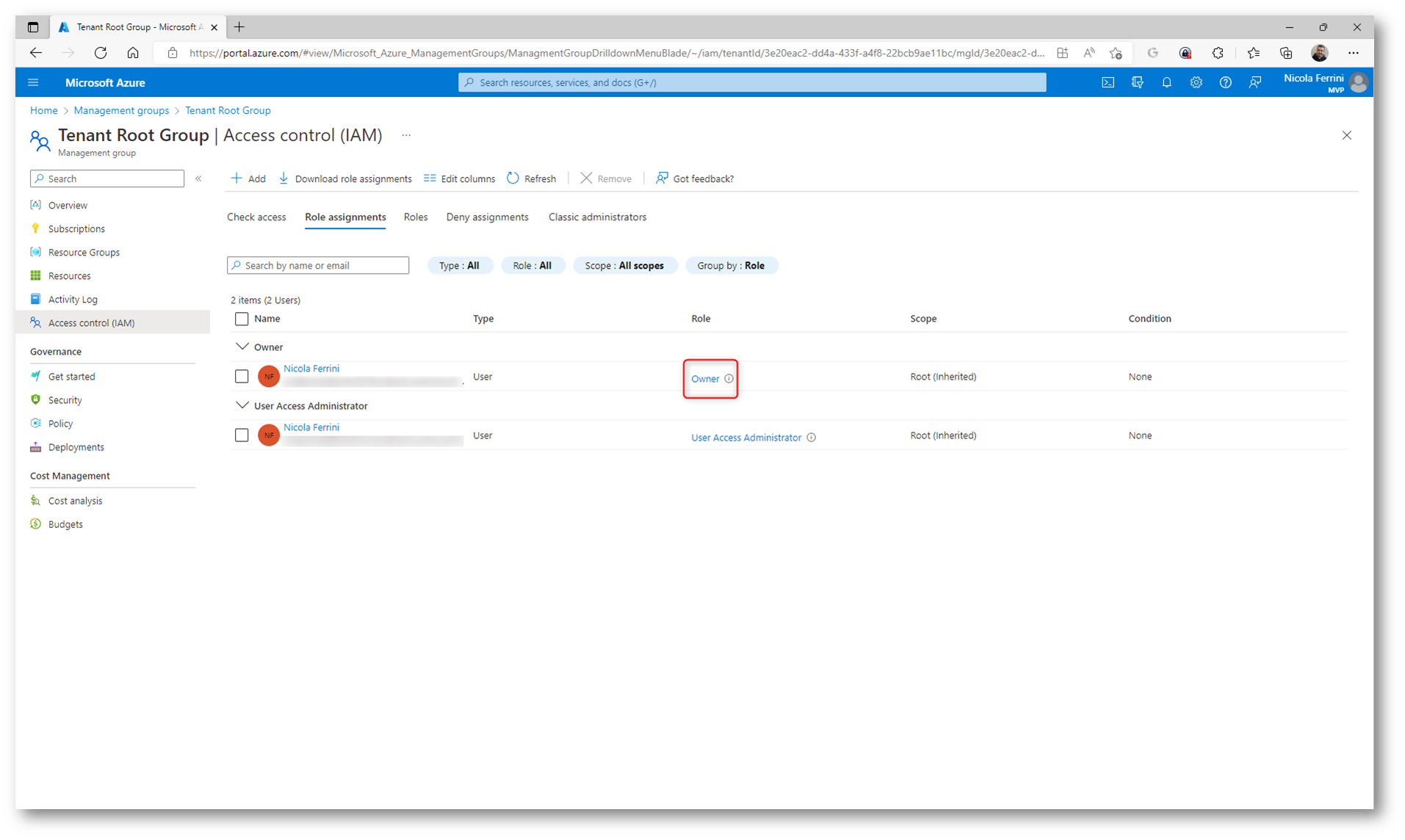Screen dimensions: 1405x840
Task: Click the Add button
Action: (x=248, y=178)
